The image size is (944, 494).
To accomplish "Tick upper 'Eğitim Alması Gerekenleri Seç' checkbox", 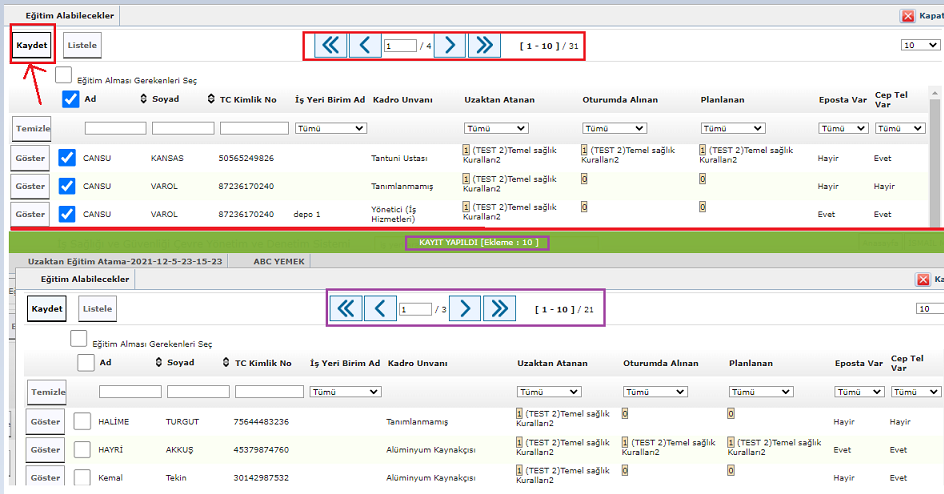I will tap(63, 75).
